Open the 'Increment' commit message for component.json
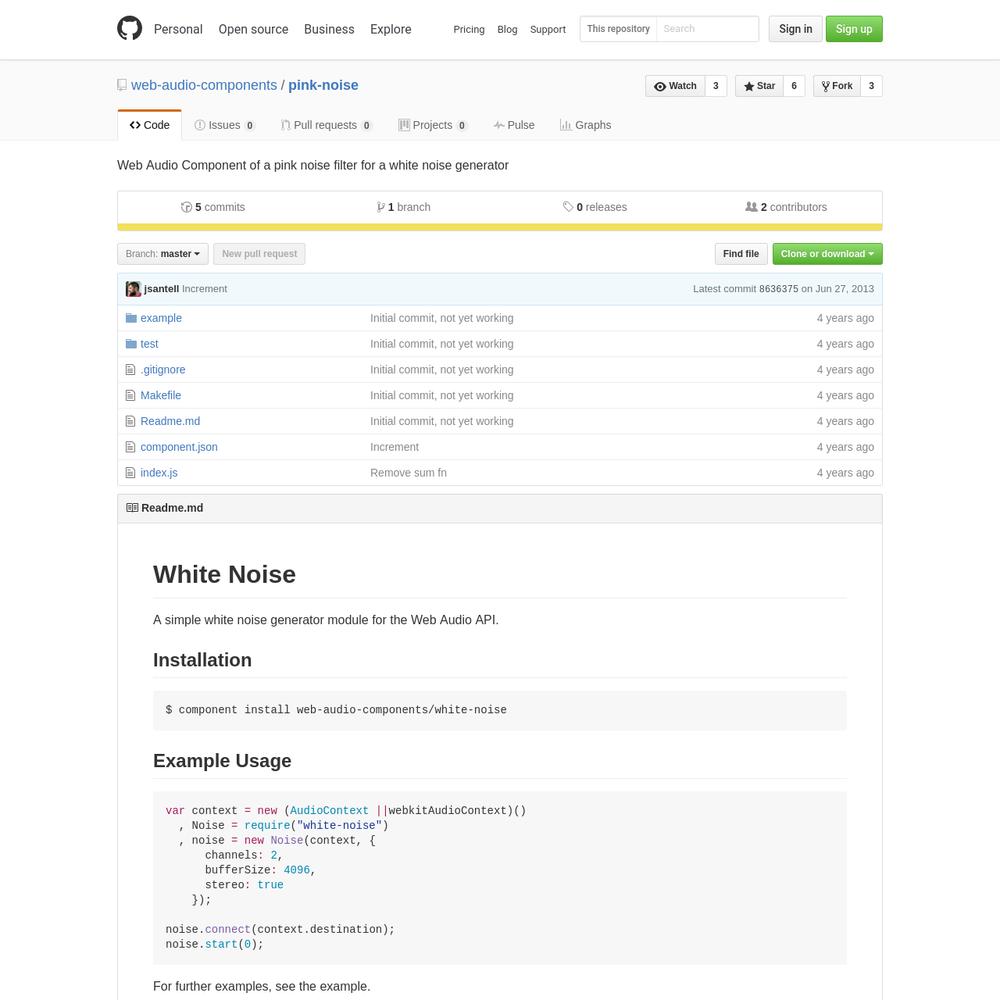The width and height of the screenshot is (1000, 1000). pos(394,447)
